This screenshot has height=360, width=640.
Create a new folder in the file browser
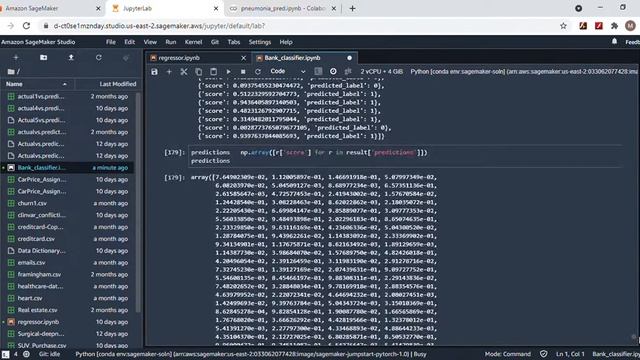(43, 58)
